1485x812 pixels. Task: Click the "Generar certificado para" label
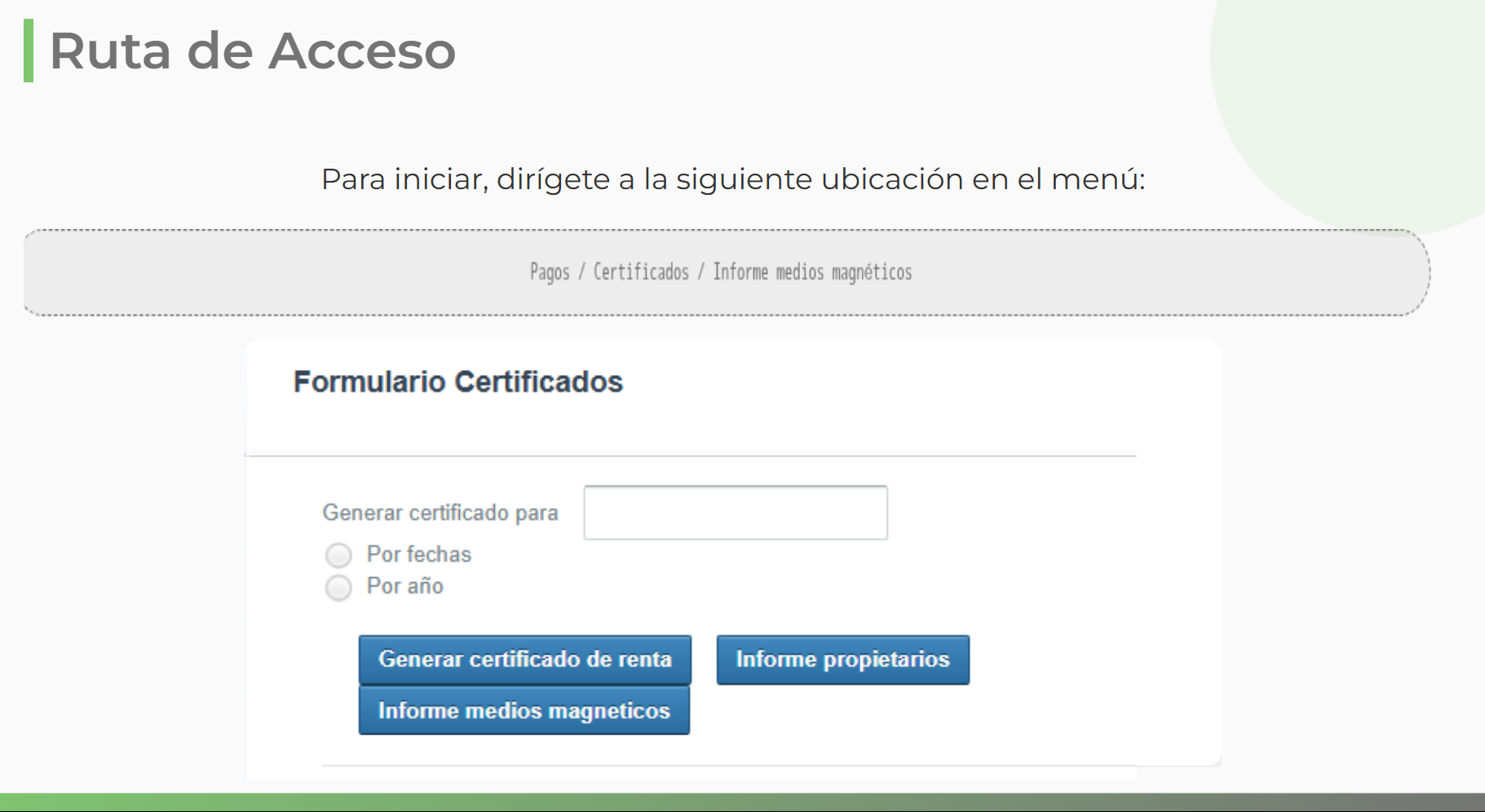(x=440, y=513)
